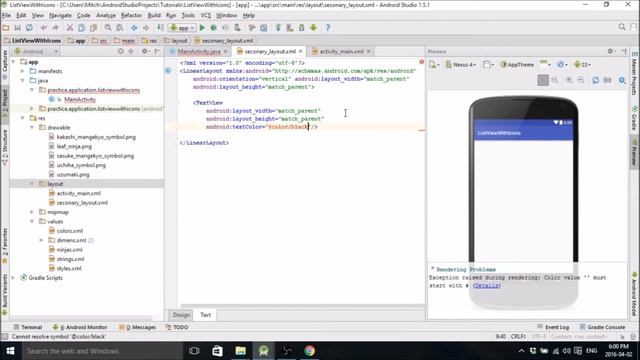Image resolution: width=640 pixels, height=360 pixels.
Task: Open the locale globe dropdown in Preview
Action: [562, 64]
